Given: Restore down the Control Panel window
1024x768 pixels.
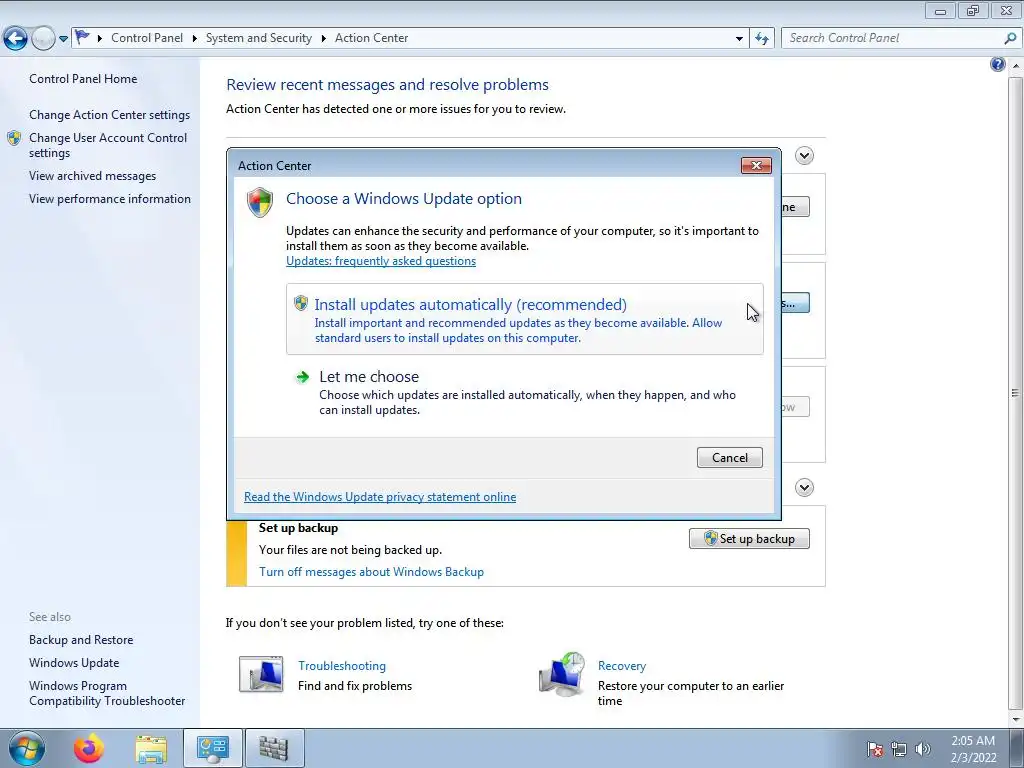Looking at the screenshot, I should pyautogui.click(x=973, y=11).
